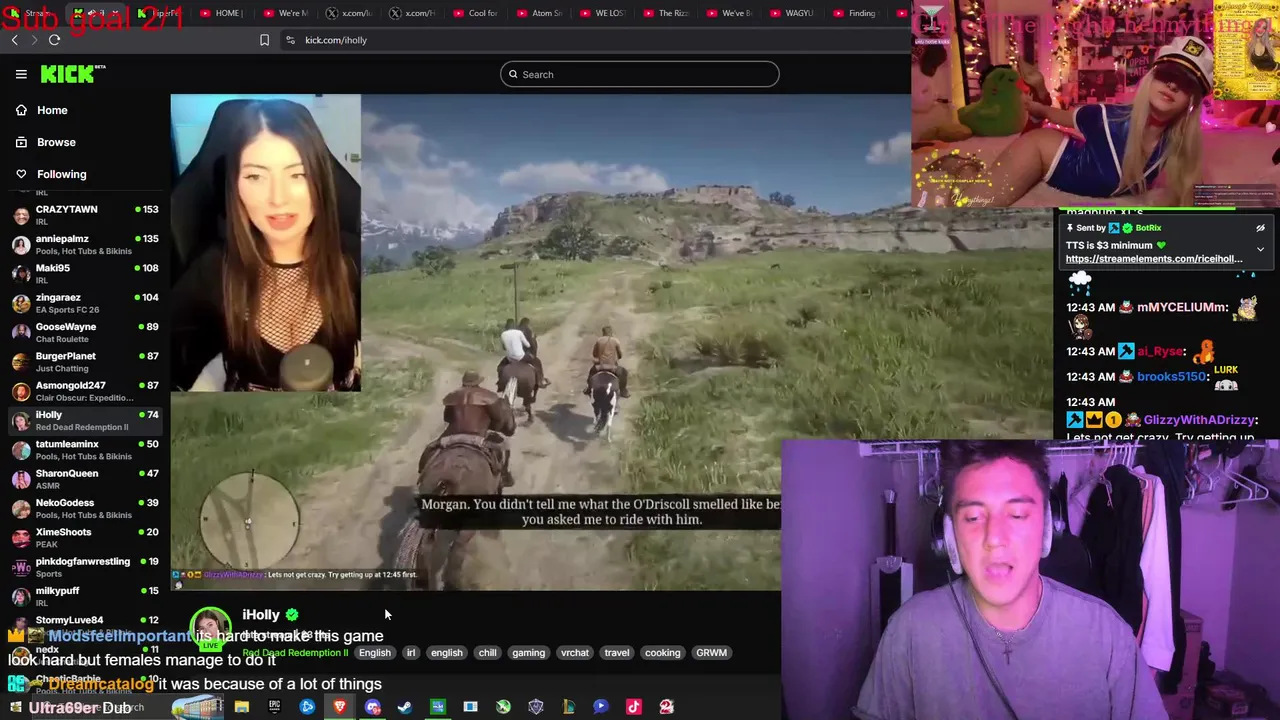Viewport: 1280px width, 720px height.
Task: Reload the page
Action: coord(54,40)
